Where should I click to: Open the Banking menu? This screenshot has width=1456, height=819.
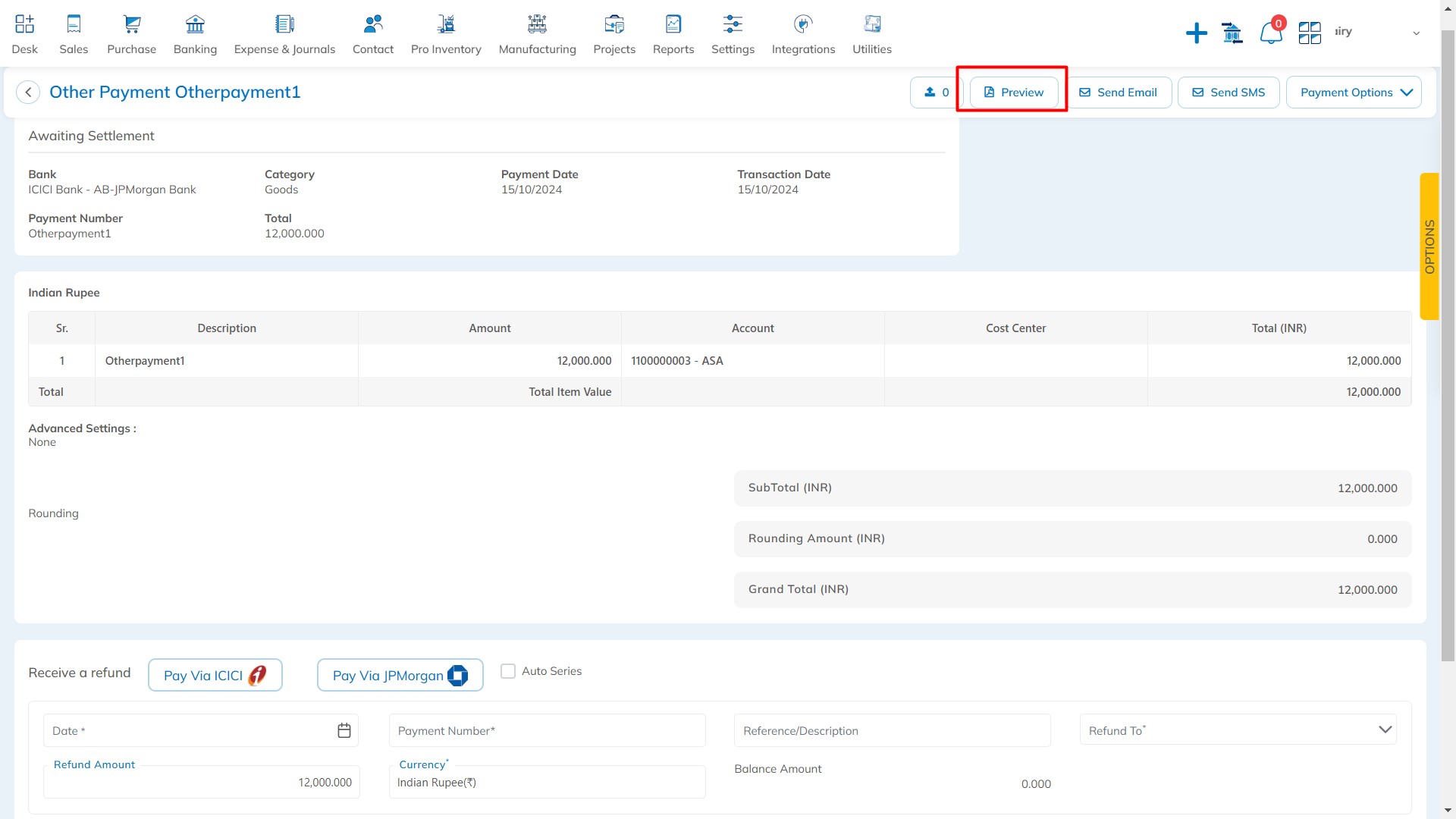tap(195, 34)
